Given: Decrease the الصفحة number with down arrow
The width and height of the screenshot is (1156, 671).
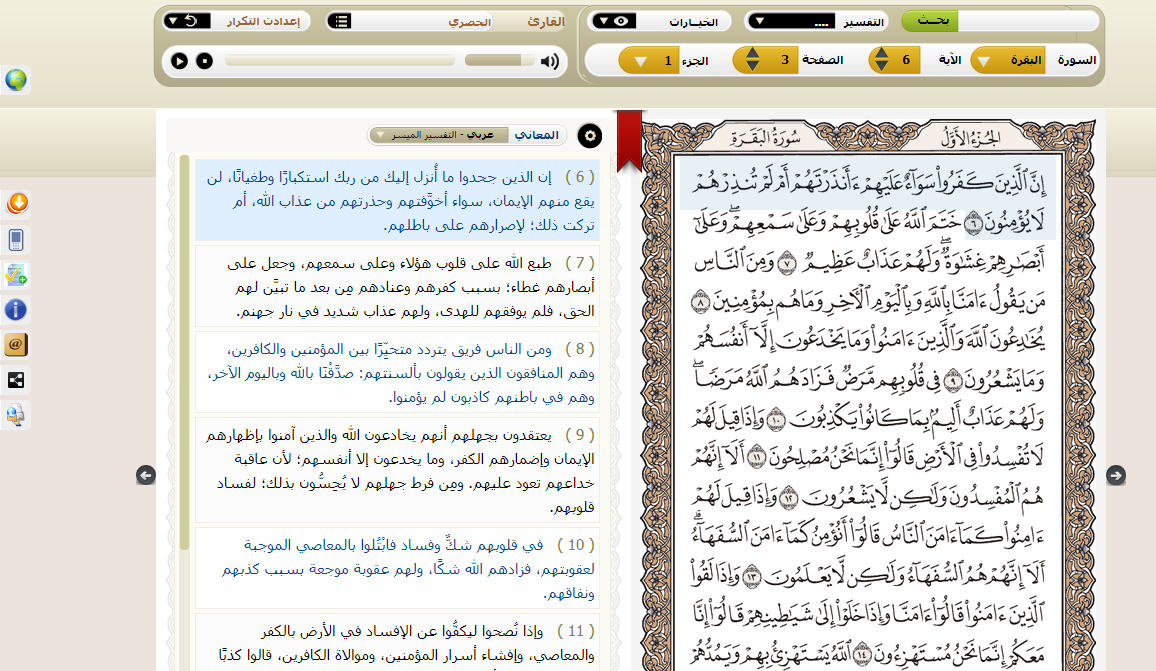Looking at the screenshot, I should [x=752, y=66].
